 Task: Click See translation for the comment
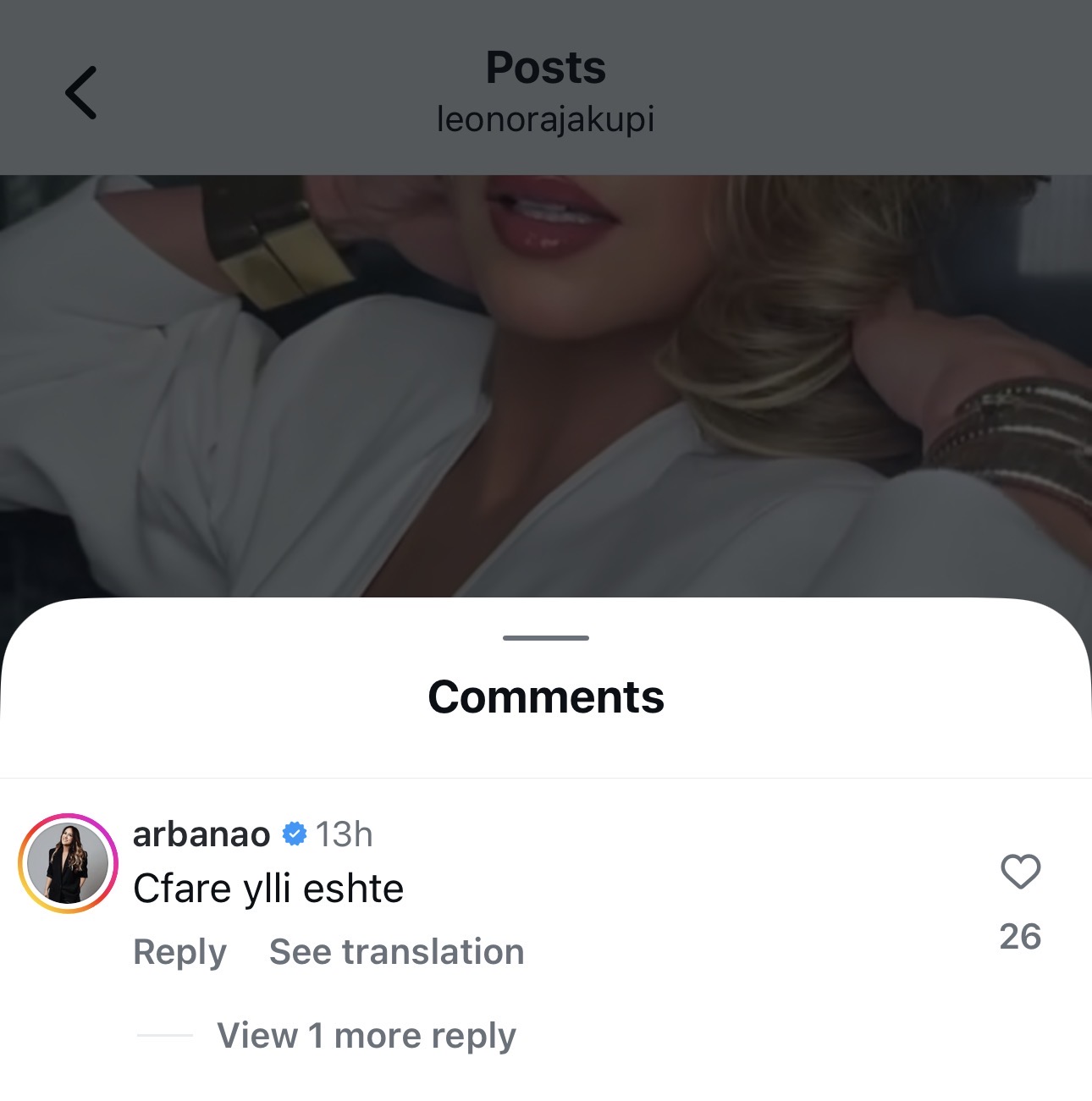(396, 952)
